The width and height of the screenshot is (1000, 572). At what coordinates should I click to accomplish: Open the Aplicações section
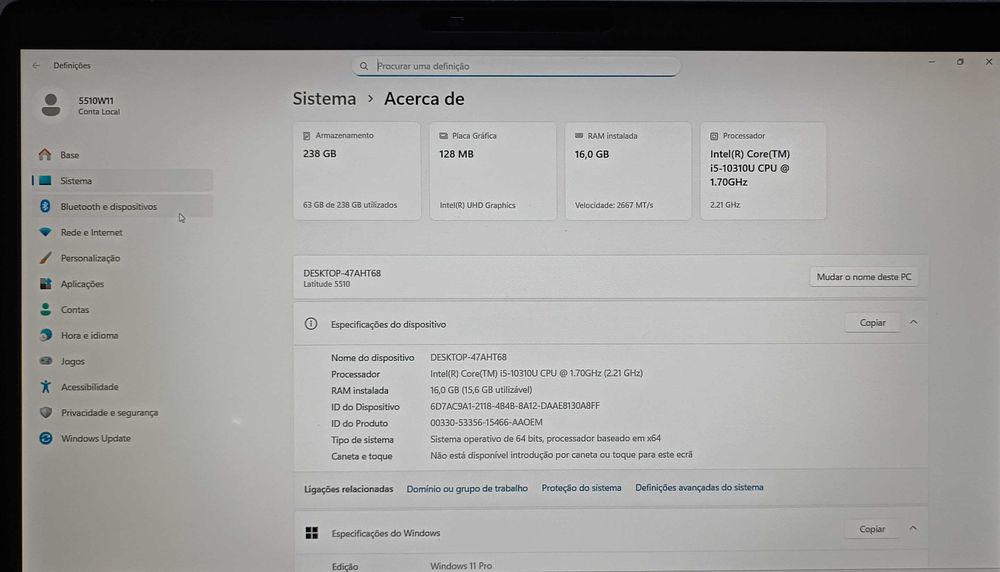pyautogui.click(x=122, y=284)
